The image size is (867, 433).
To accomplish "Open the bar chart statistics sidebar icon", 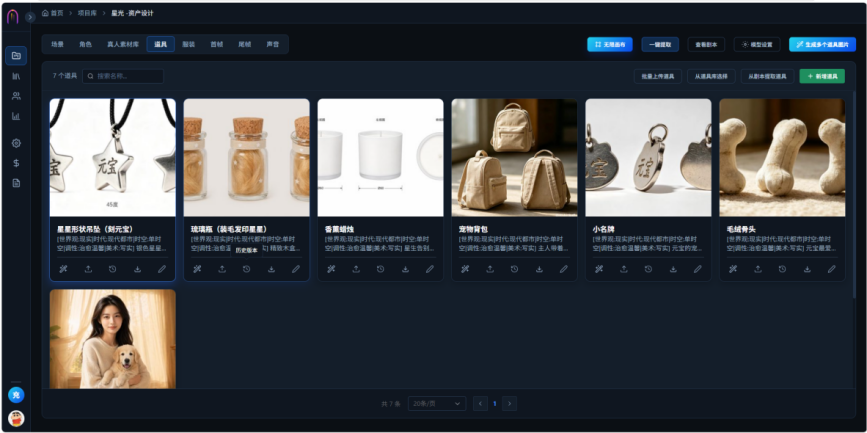I will (x=16, y=116).
